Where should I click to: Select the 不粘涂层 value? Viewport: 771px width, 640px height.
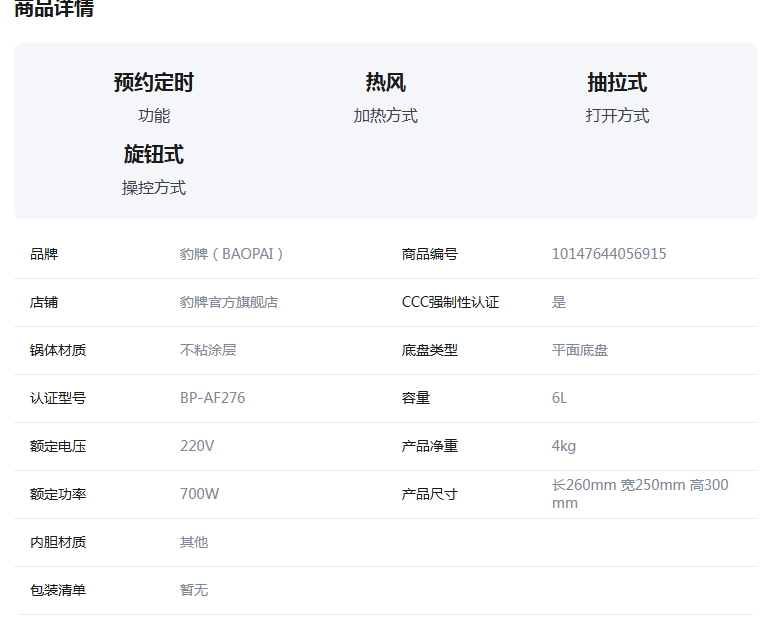coord(208,350)
